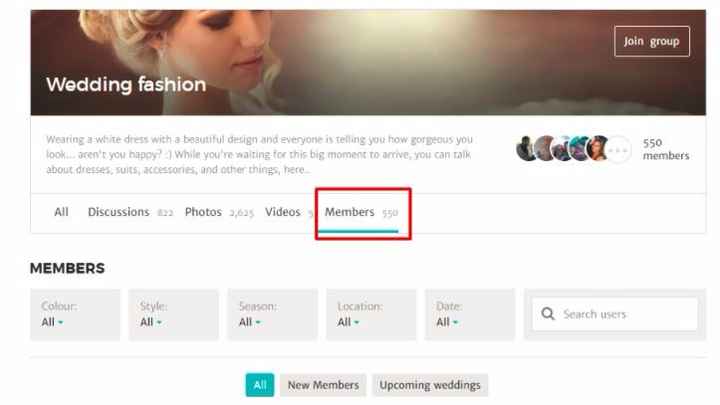Open the first member avatar thumbnail

[x=526, y=149]
